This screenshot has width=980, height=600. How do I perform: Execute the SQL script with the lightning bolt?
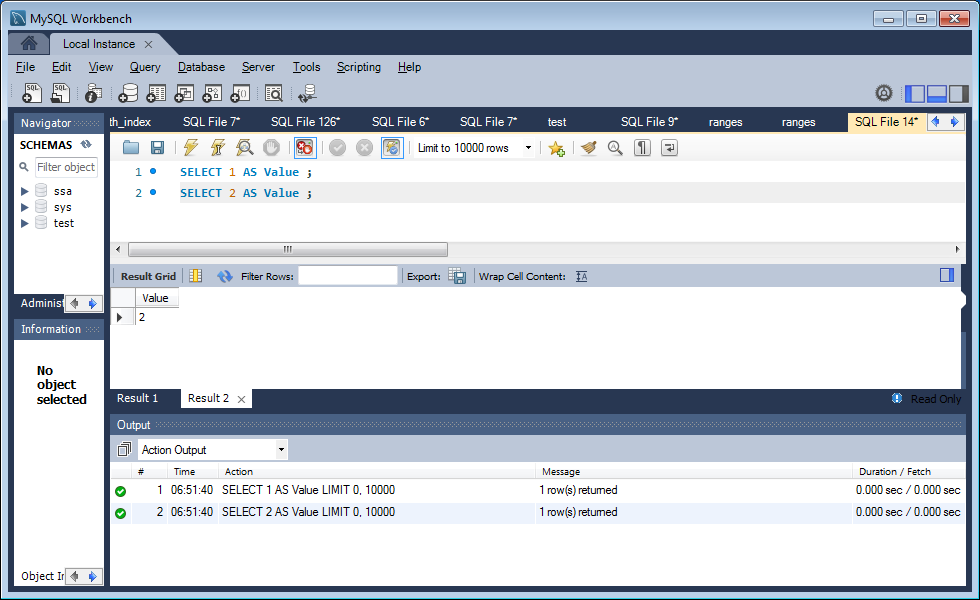click(190, 147)
